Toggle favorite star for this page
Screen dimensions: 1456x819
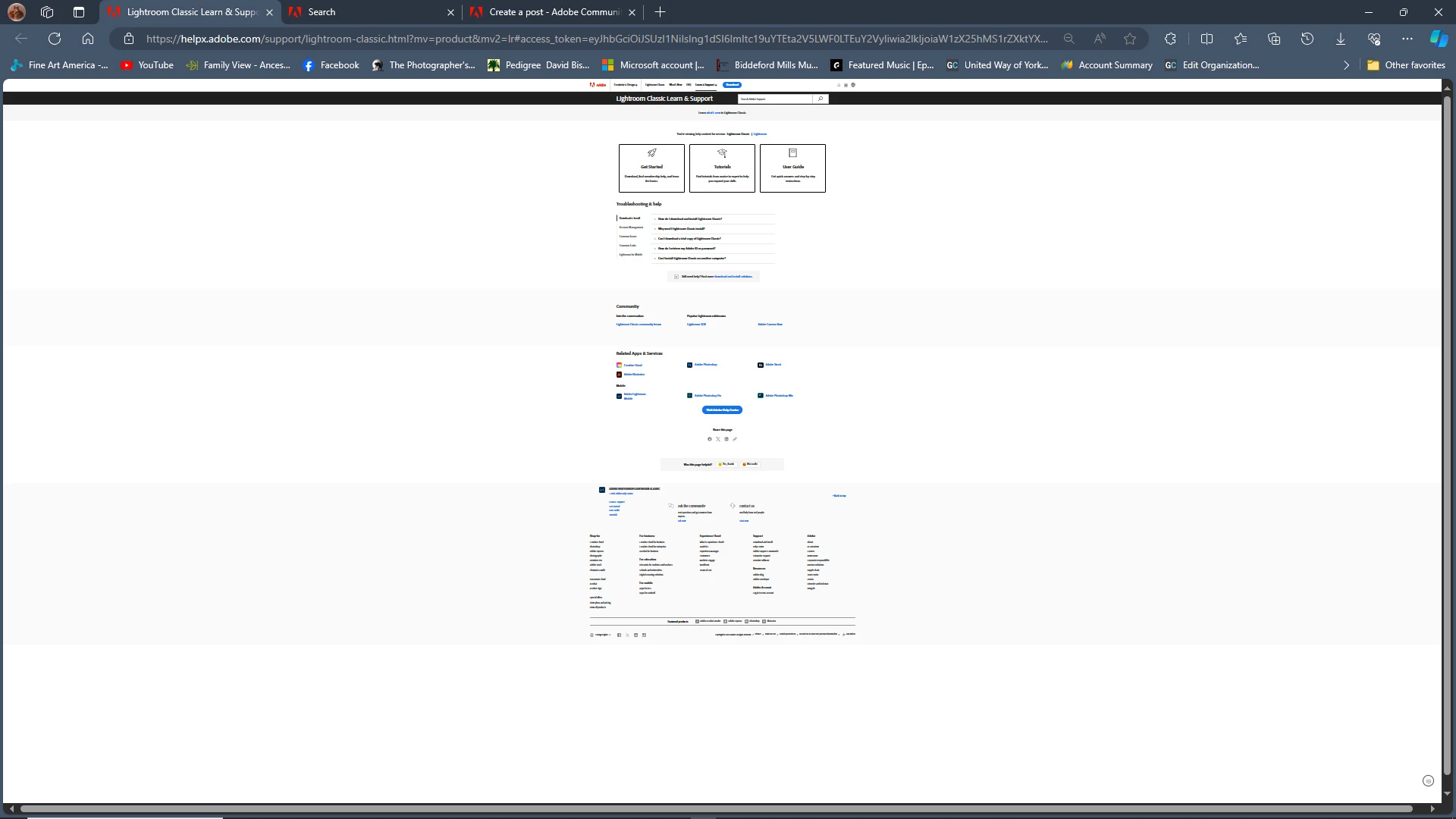click(1130, 39)
